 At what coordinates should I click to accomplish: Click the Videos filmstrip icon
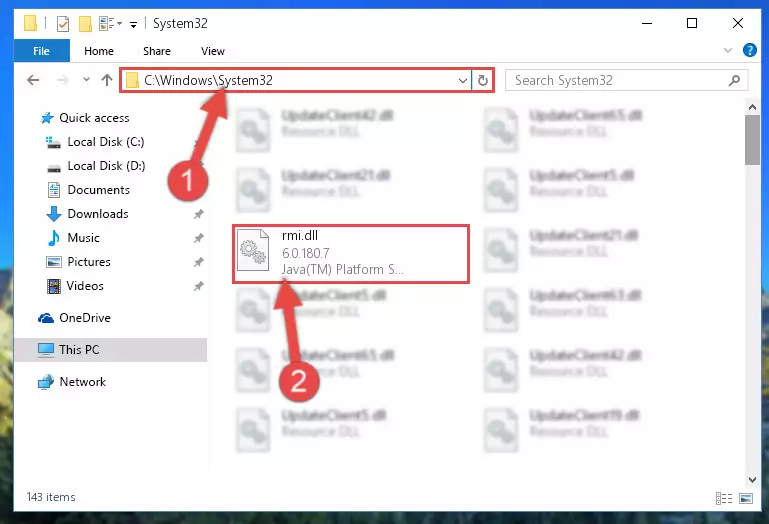(x=53, y=286)
